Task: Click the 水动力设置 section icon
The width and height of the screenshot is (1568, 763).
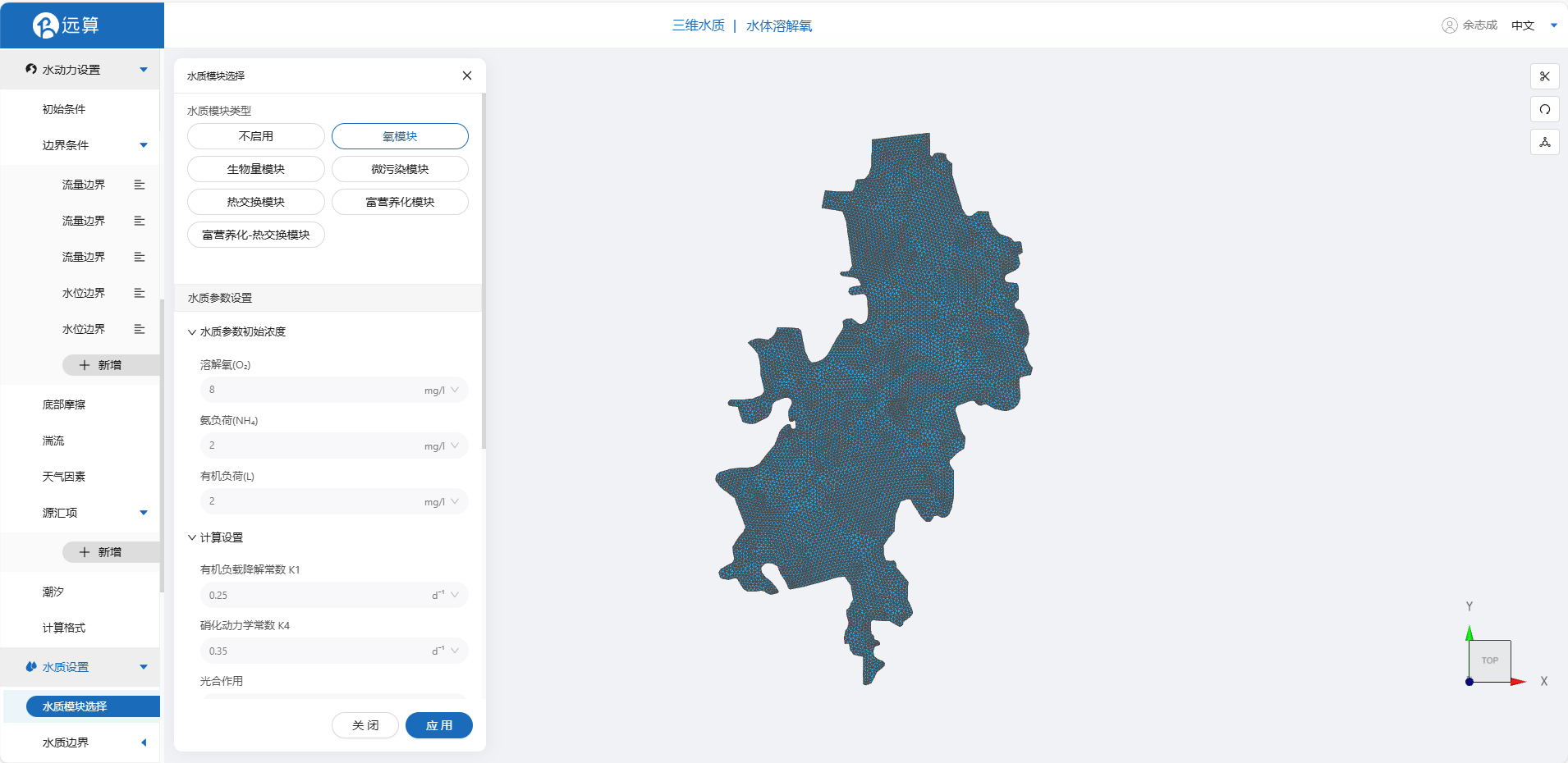Action: (x=31, y=69)
